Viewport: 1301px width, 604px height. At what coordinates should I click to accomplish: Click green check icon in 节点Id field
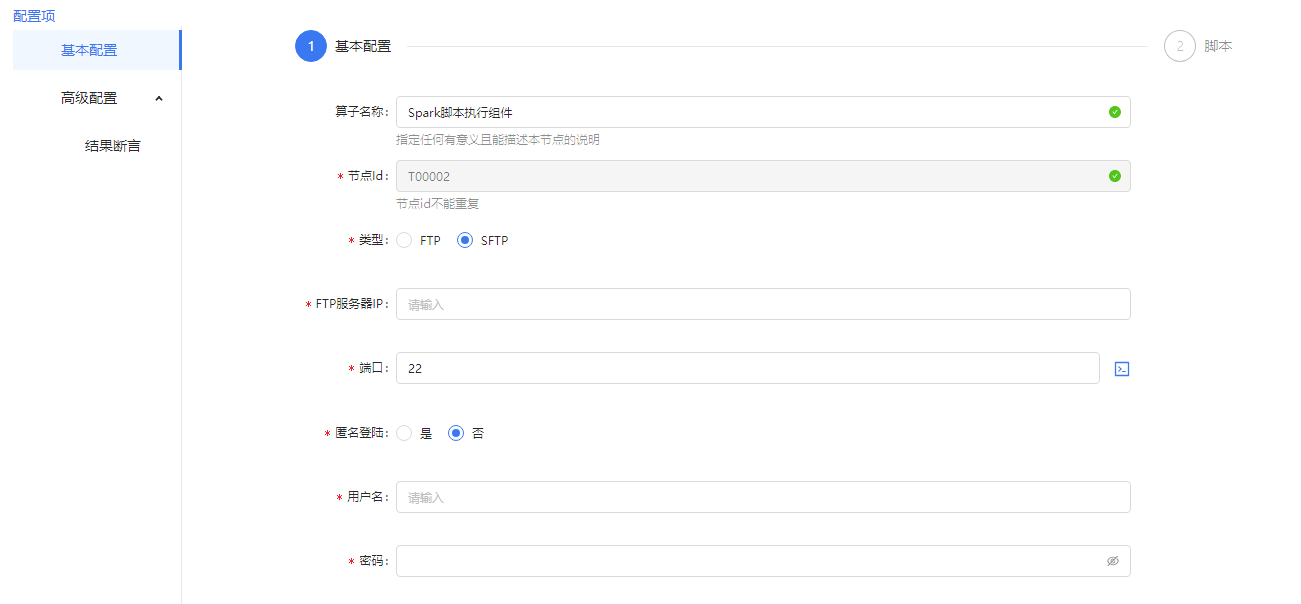click(x=1115, y=176)
